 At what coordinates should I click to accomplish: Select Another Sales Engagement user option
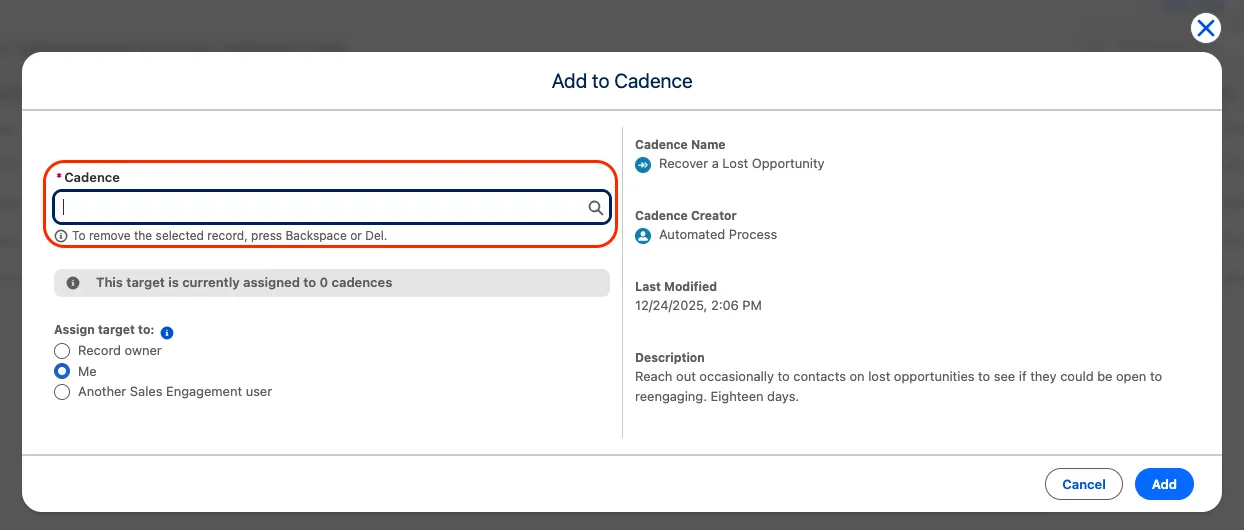tap(62, 393)
